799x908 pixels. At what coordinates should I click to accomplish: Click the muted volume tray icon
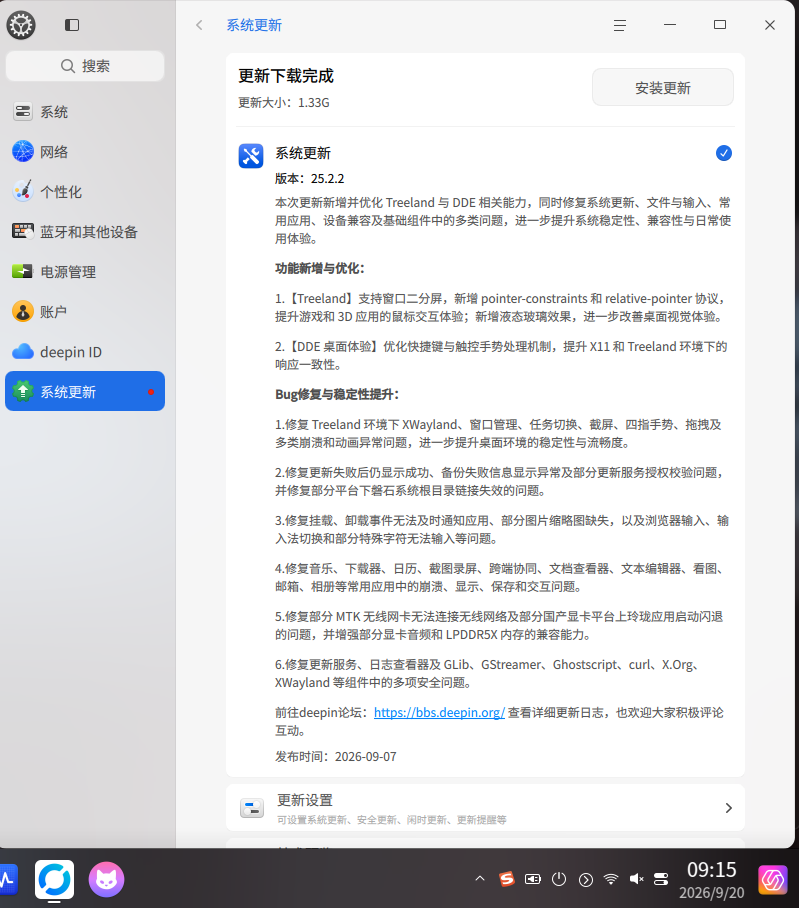pos(637,879)
